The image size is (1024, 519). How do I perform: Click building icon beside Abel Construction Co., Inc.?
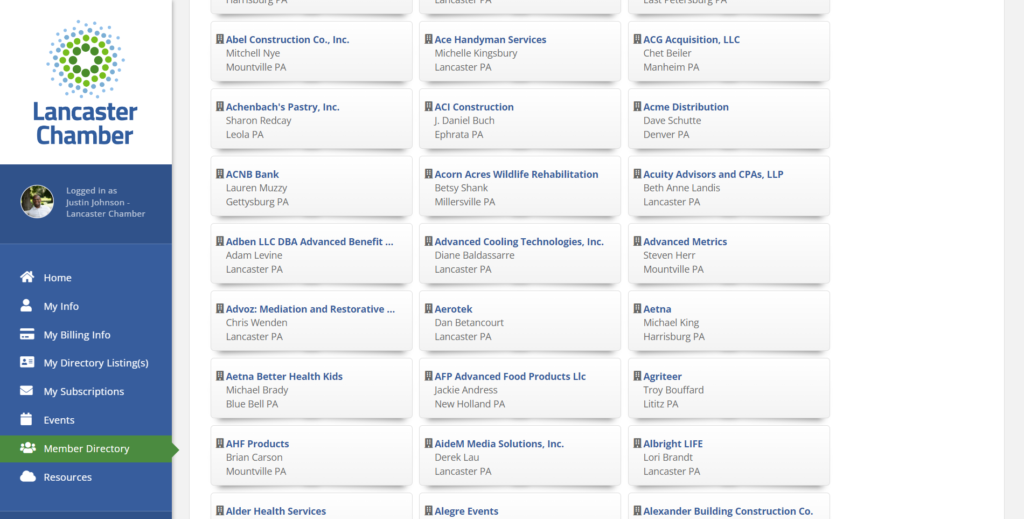coord(220,39)
